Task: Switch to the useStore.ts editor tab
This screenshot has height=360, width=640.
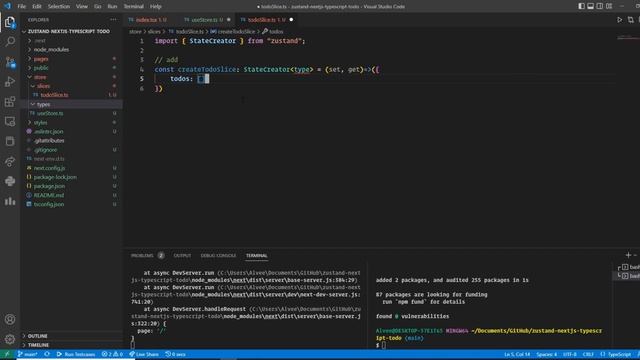Action: point(207,20)
